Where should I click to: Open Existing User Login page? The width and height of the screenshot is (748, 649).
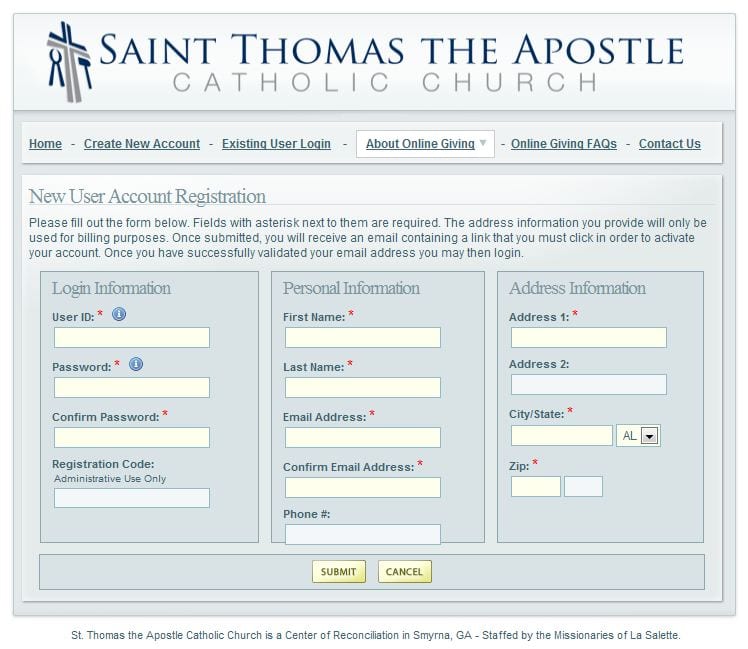[276, 144]
